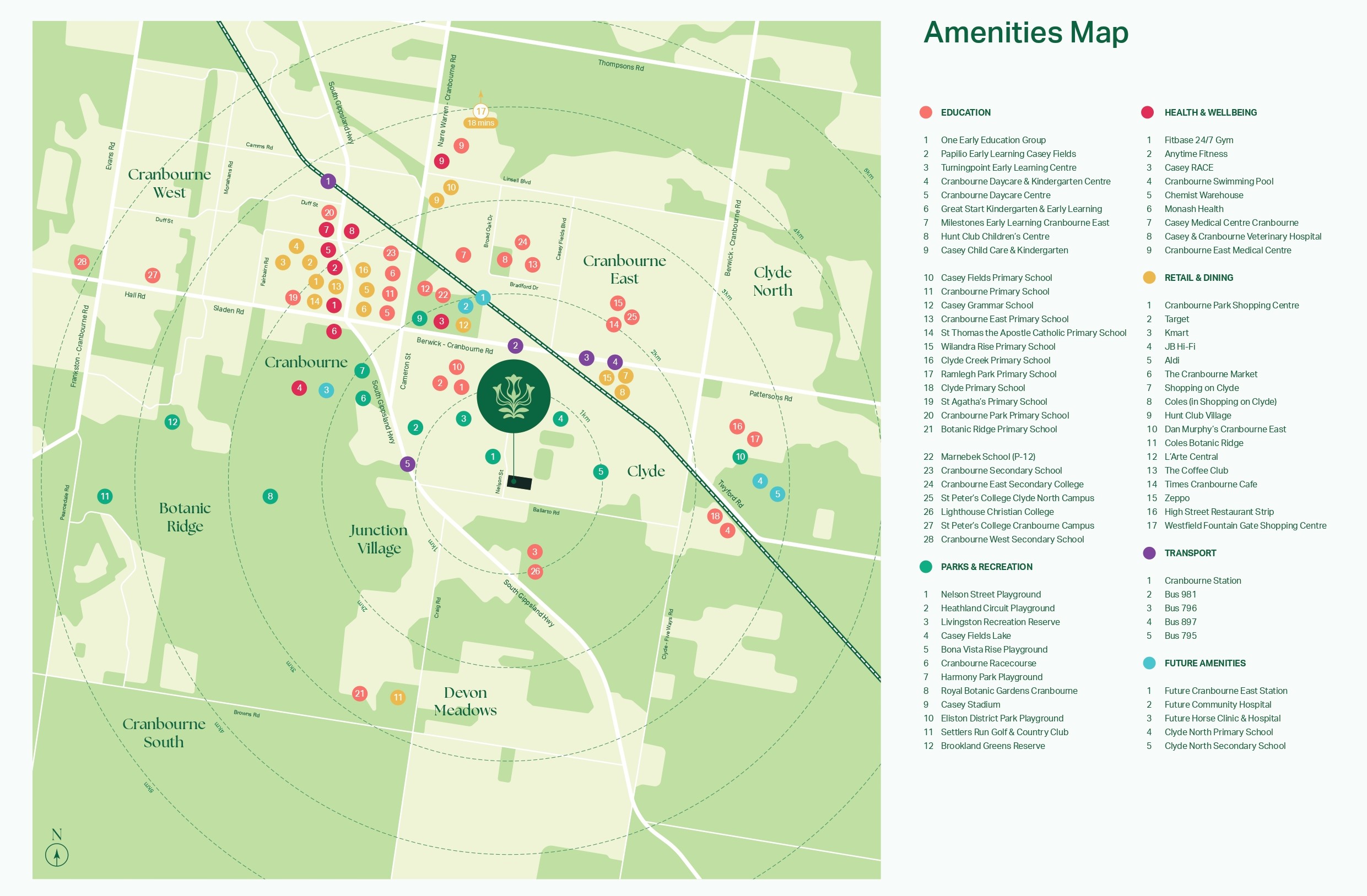Viewport: 1367px width, 896px height.
Task: Click coral Botanic Ridge Primary marker 21
Action: coord(360,693)
